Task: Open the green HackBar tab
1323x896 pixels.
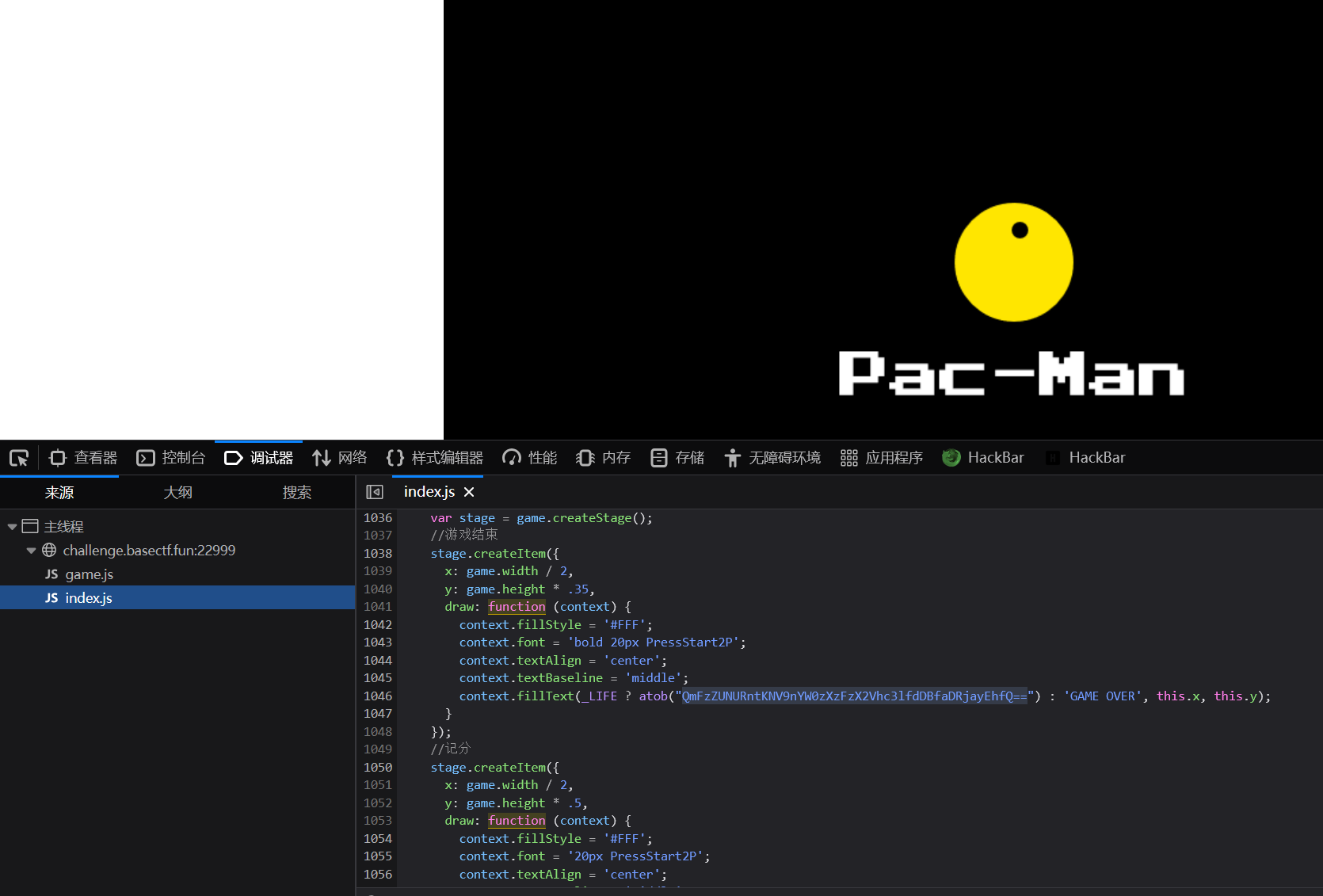Action: (982, 458)
